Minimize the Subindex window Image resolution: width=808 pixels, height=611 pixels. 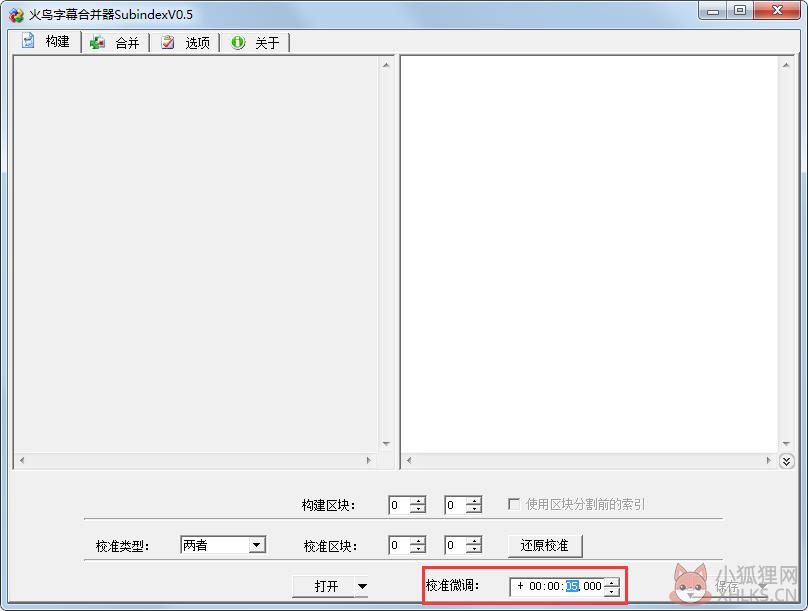click(713, 11)
